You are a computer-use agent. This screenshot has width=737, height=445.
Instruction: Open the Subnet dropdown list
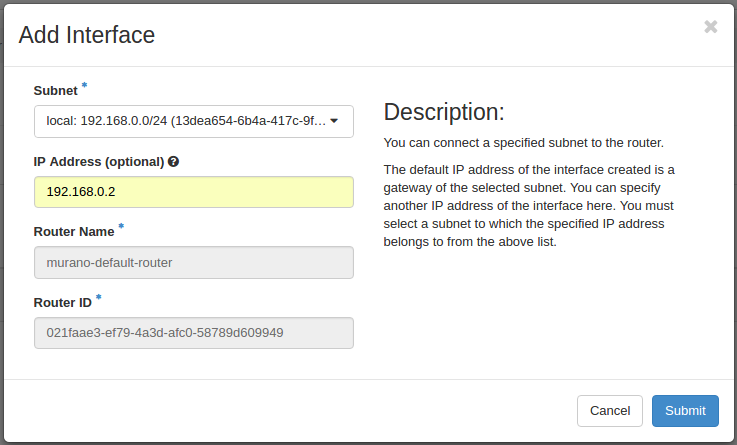(x=185, y=121)
